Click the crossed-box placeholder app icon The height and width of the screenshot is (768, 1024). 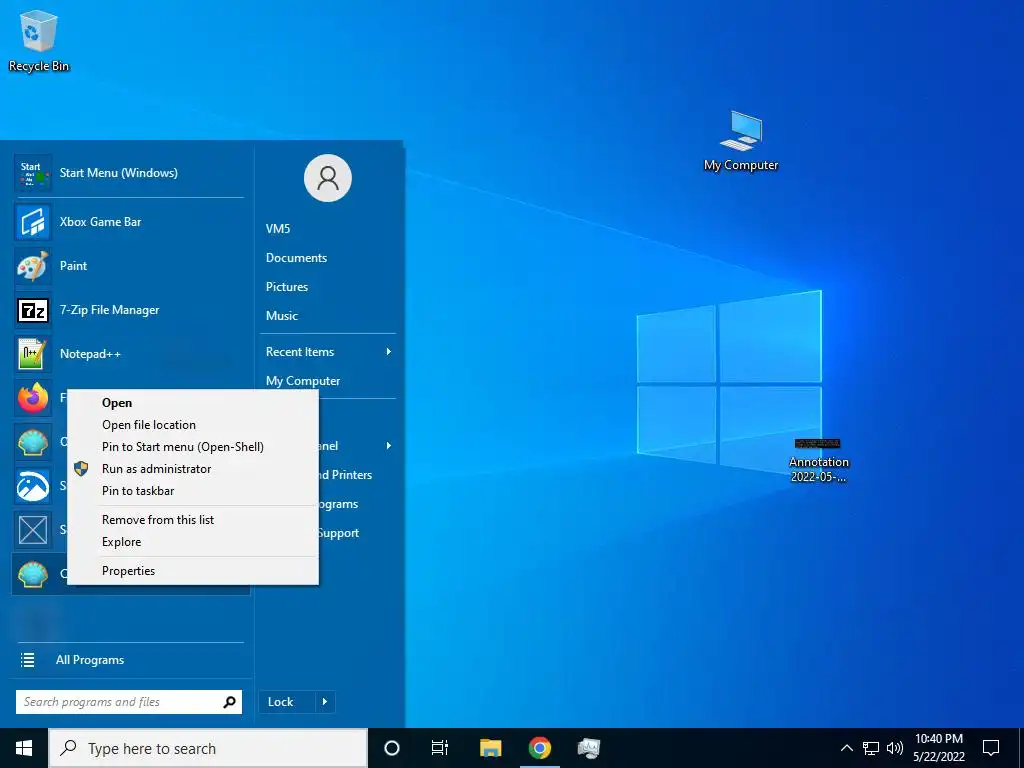(x=32, y=530)
